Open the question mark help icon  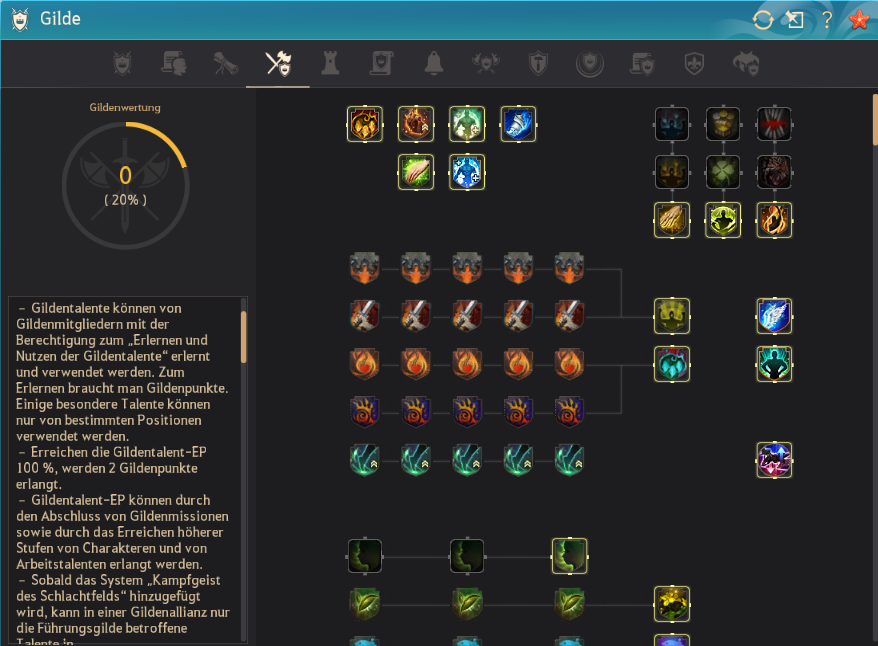(826, 20)
